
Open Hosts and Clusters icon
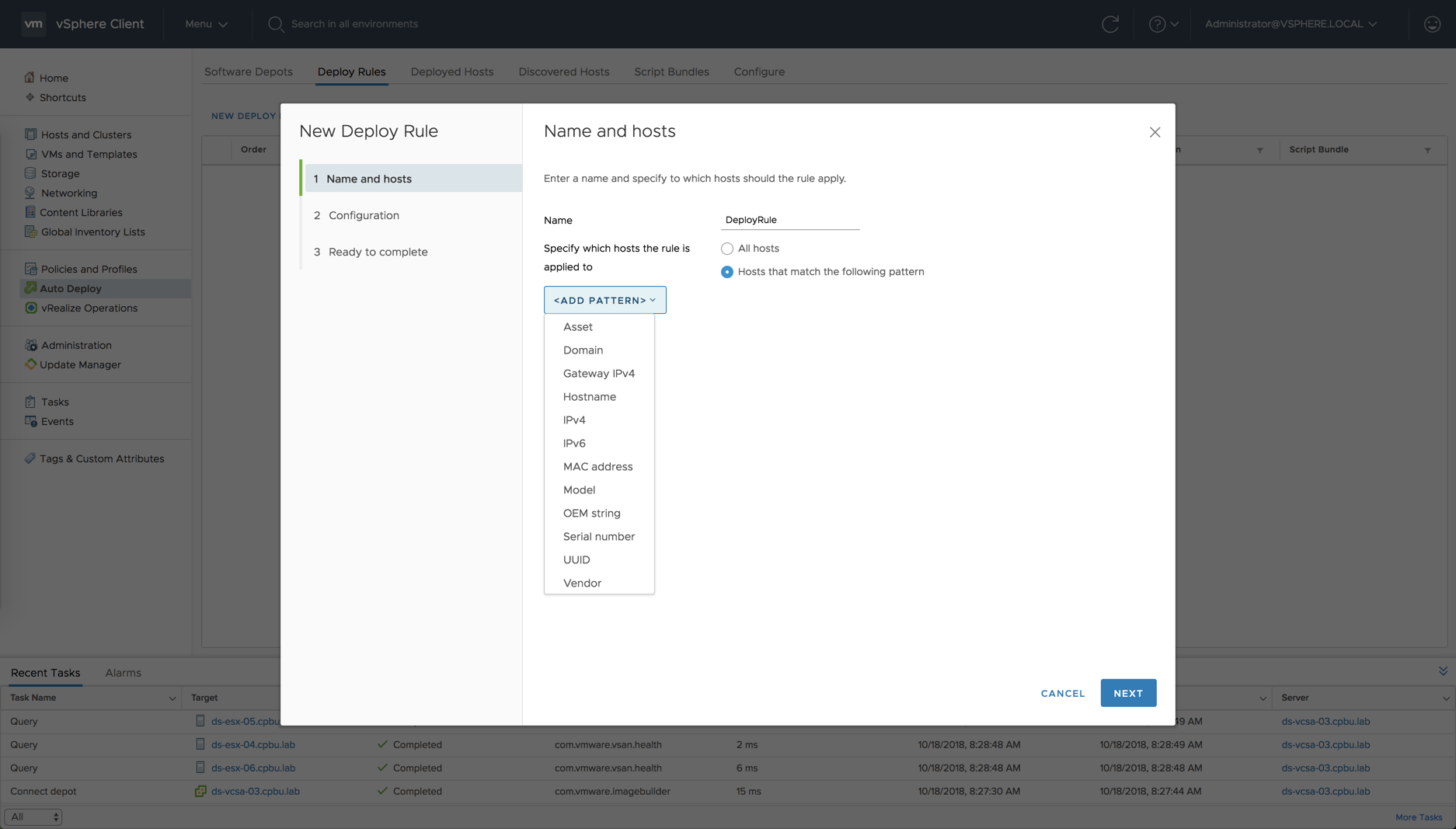point(30,134)
